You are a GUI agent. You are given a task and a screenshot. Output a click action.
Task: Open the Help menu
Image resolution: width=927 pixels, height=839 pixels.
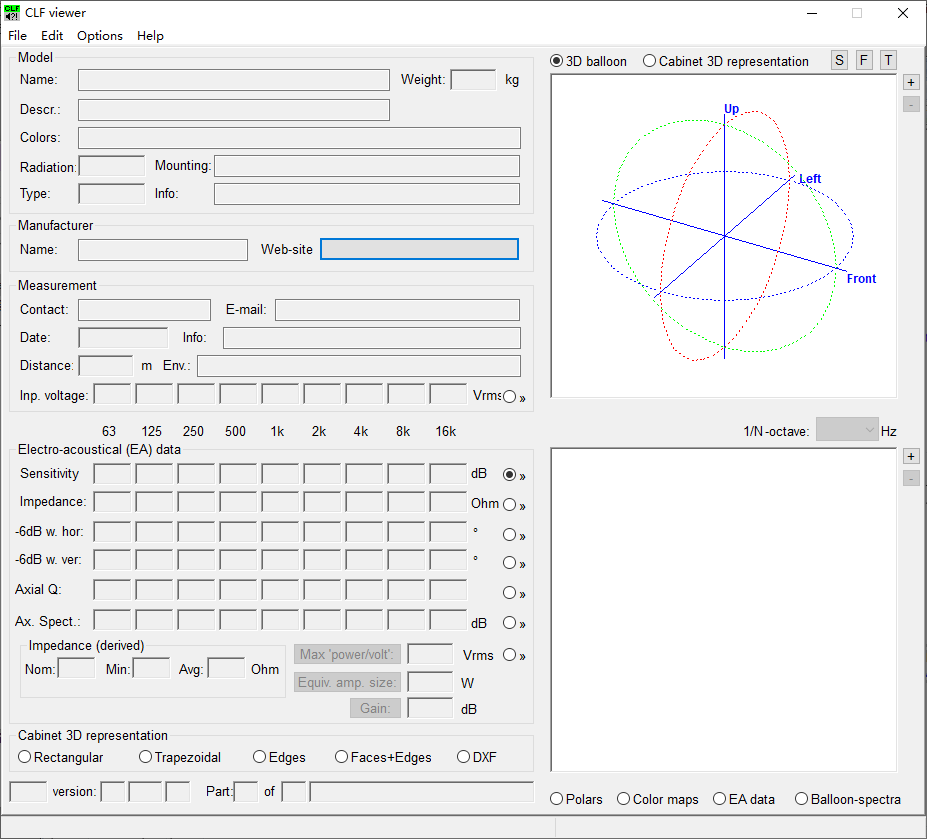(150, 35)
